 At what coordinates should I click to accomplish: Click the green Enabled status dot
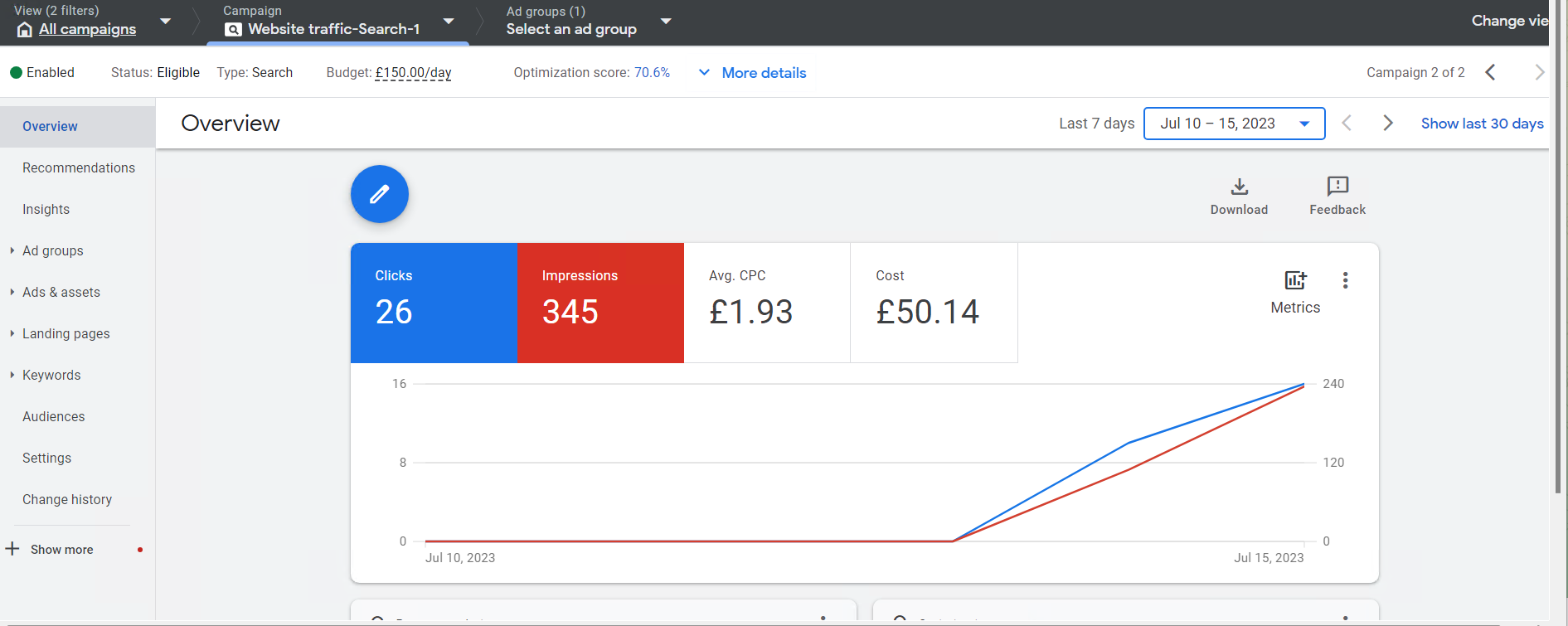point(16,72)
